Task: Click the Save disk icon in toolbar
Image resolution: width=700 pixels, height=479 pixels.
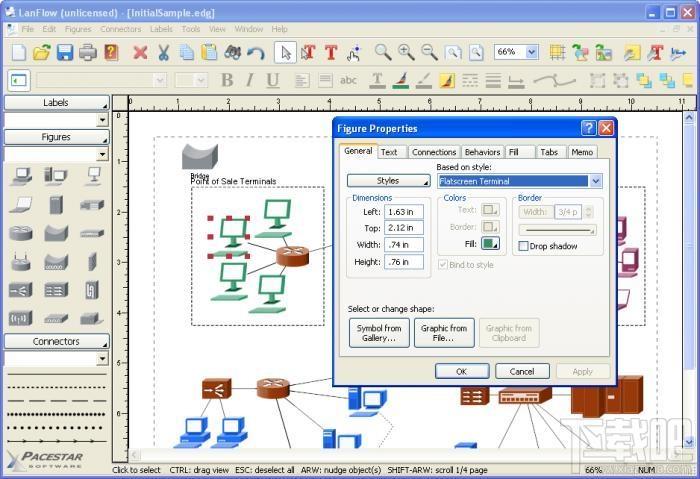Action: [64, 52]
